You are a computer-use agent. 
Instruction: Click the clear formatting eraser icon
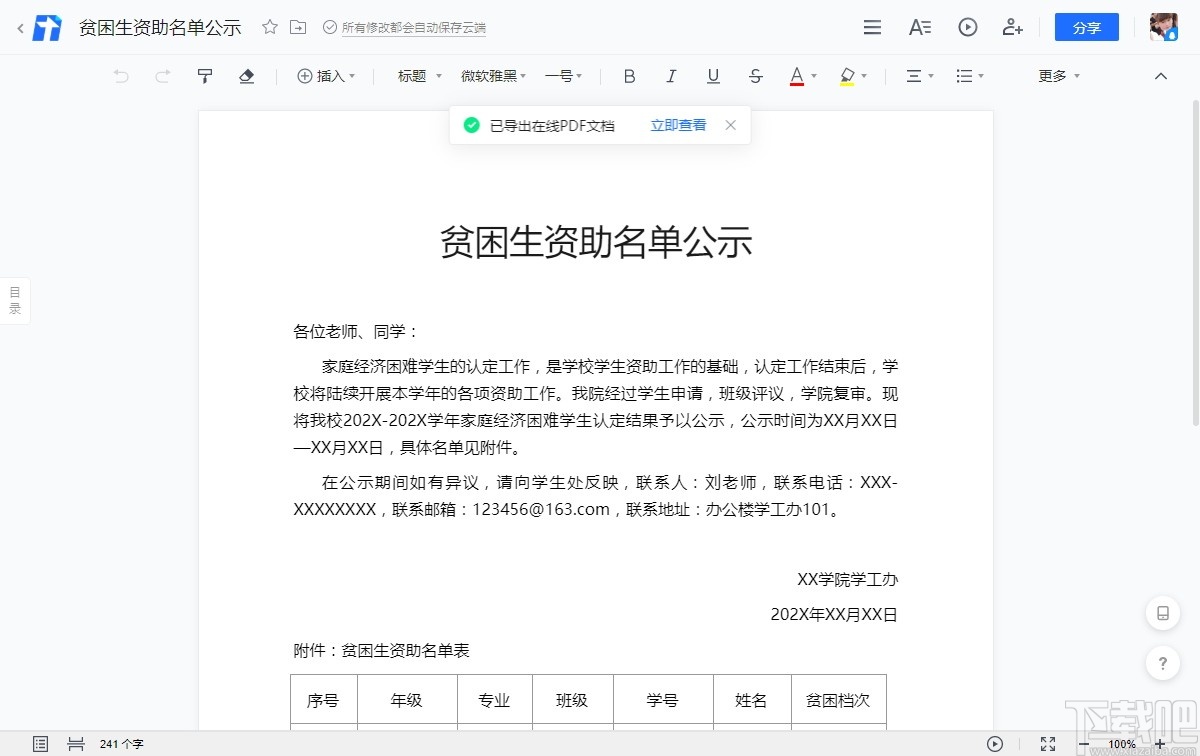[246, 75]
